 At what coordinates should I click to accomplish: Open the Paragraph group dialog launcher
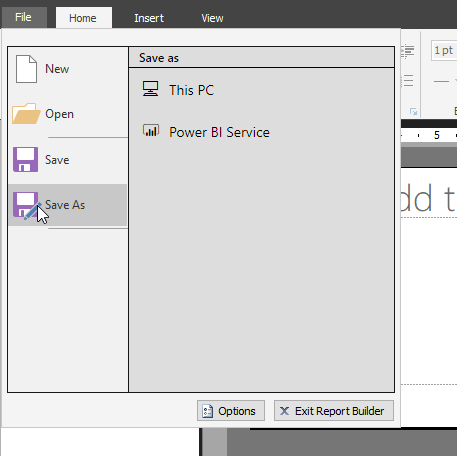[x=414, y=112]
